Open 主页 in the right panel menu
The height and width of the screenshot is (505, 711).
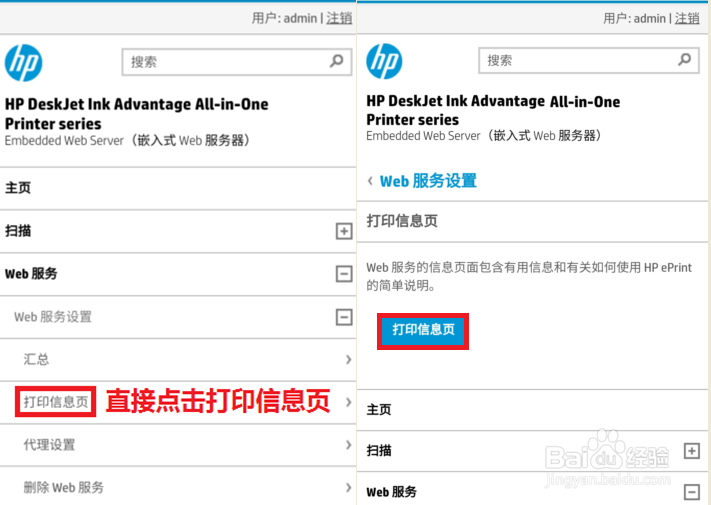coord(532,410)
